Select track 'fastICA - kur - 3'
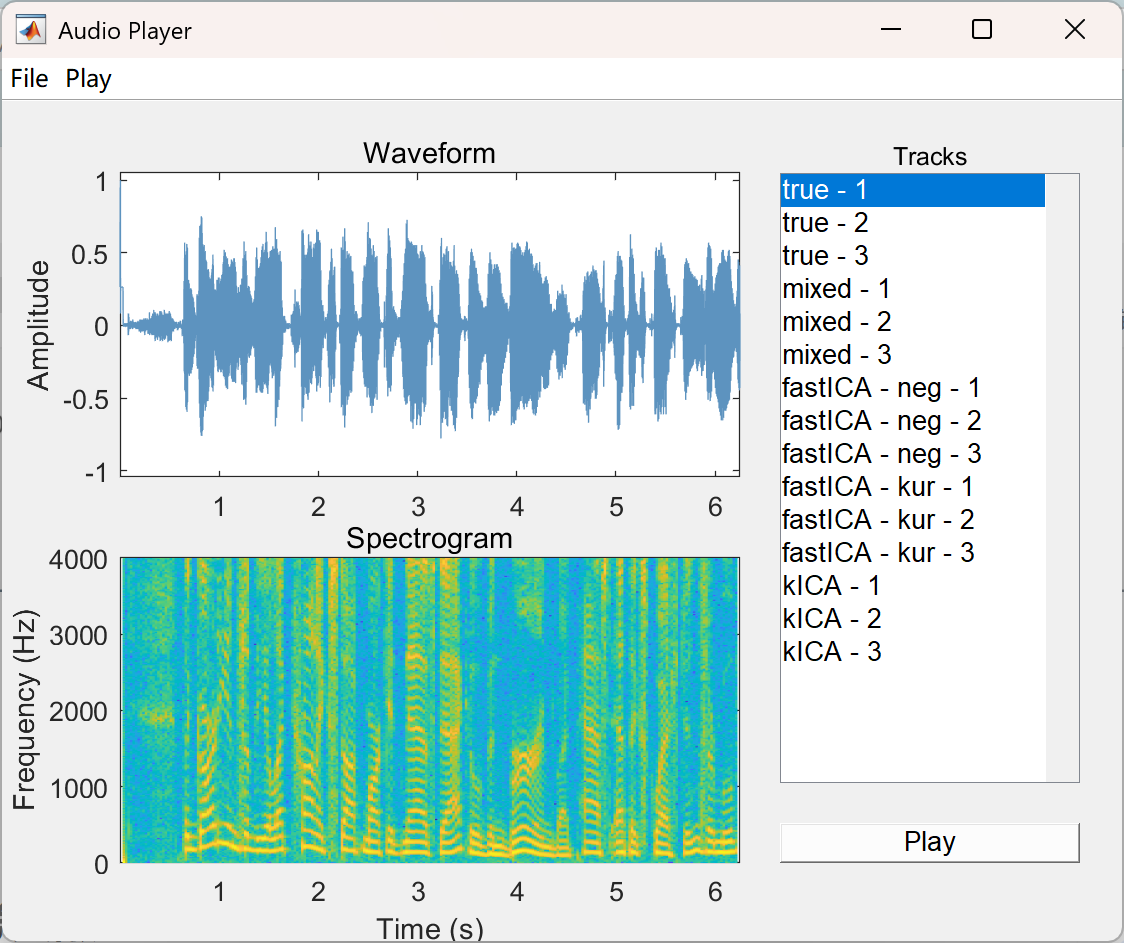1124x943 pixels. pos(913,552)
